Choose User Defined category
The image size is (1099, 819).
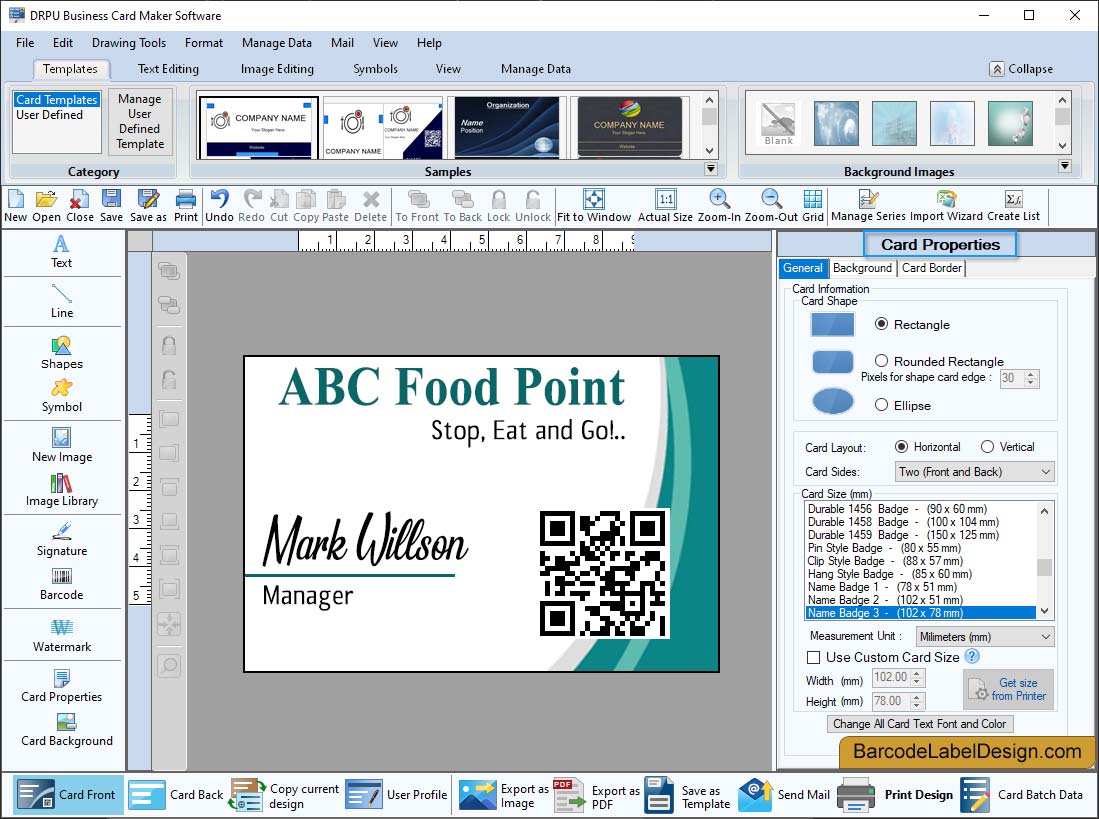tap(49, 115)
